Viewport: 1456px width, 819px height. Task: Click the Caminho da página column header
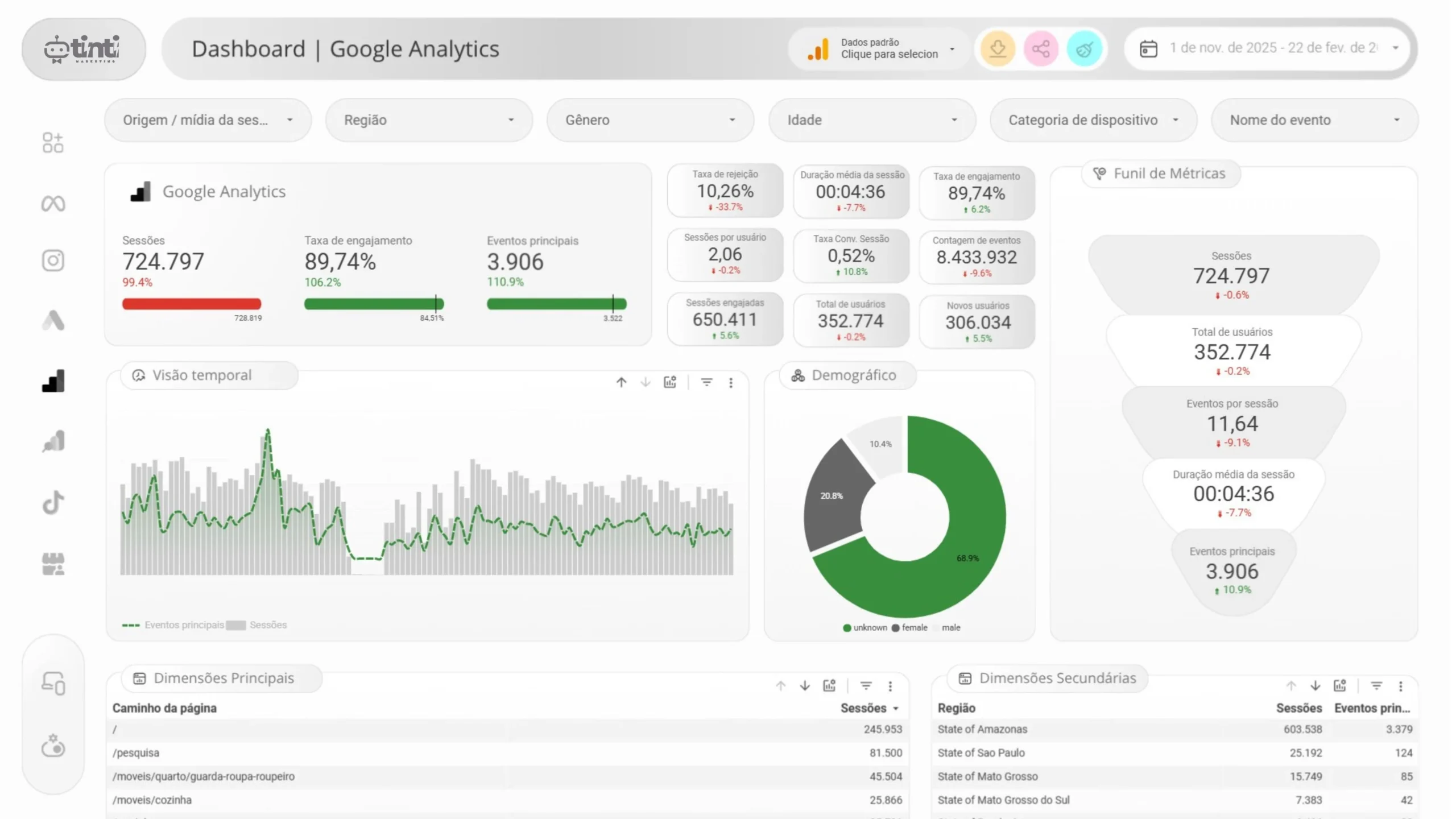coord(164,708)
